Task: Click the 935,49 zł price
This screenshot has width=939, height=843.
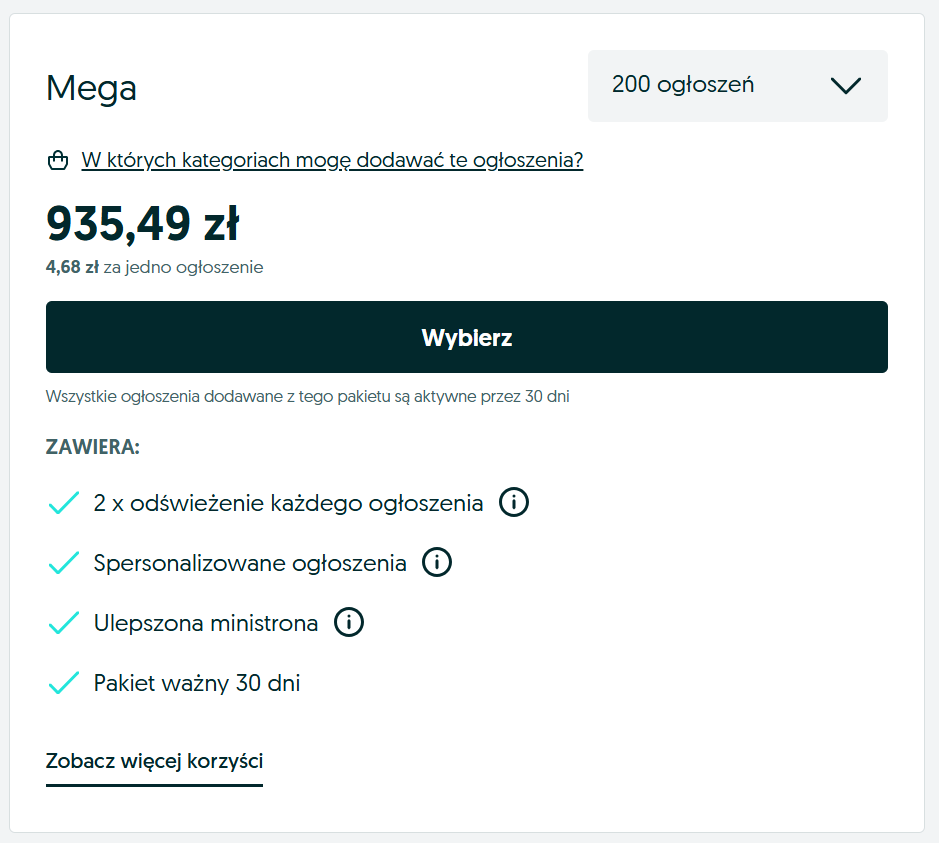Action: [x=143, y=223]
